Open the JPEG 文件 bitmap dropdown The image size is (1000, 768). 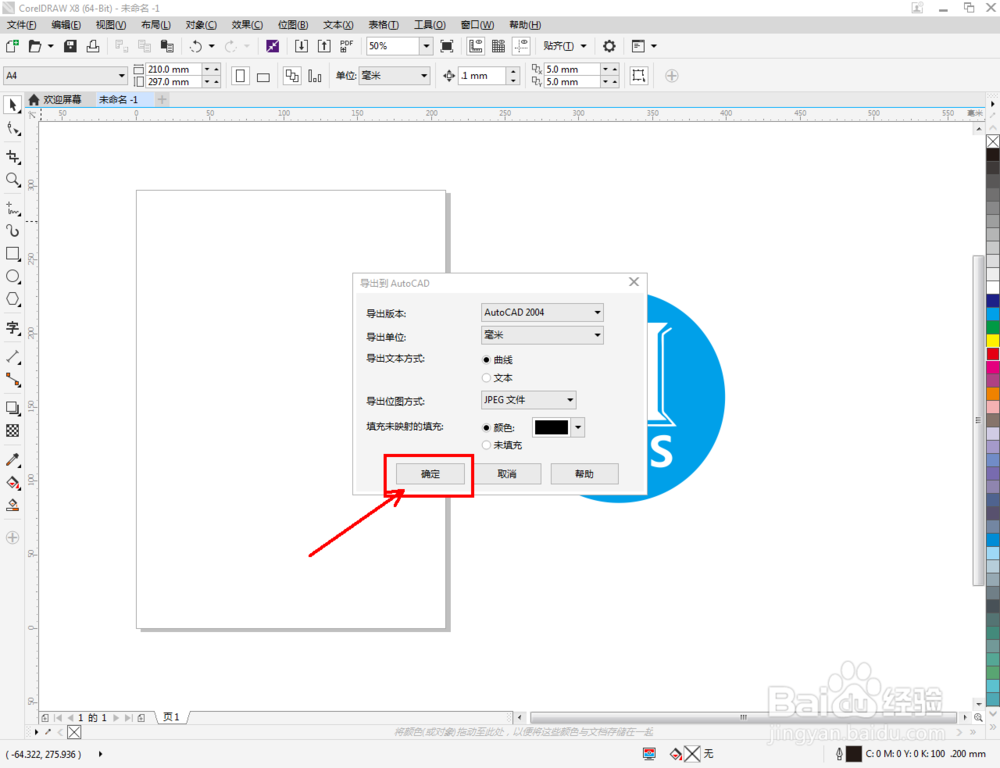pyautogui.click(x=529, y=400)
